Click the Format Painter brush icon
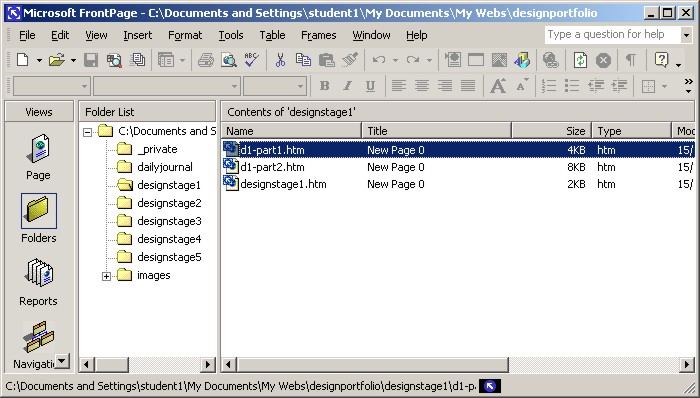 350,60
